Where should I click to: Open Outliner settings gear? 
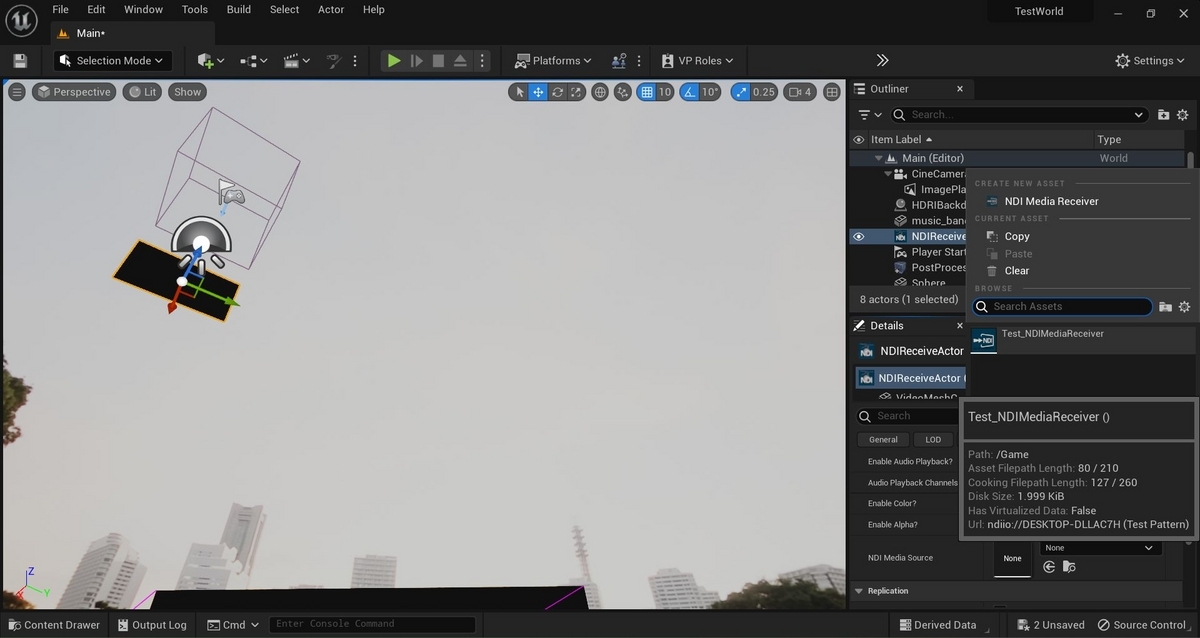[x=1183, y=115]
